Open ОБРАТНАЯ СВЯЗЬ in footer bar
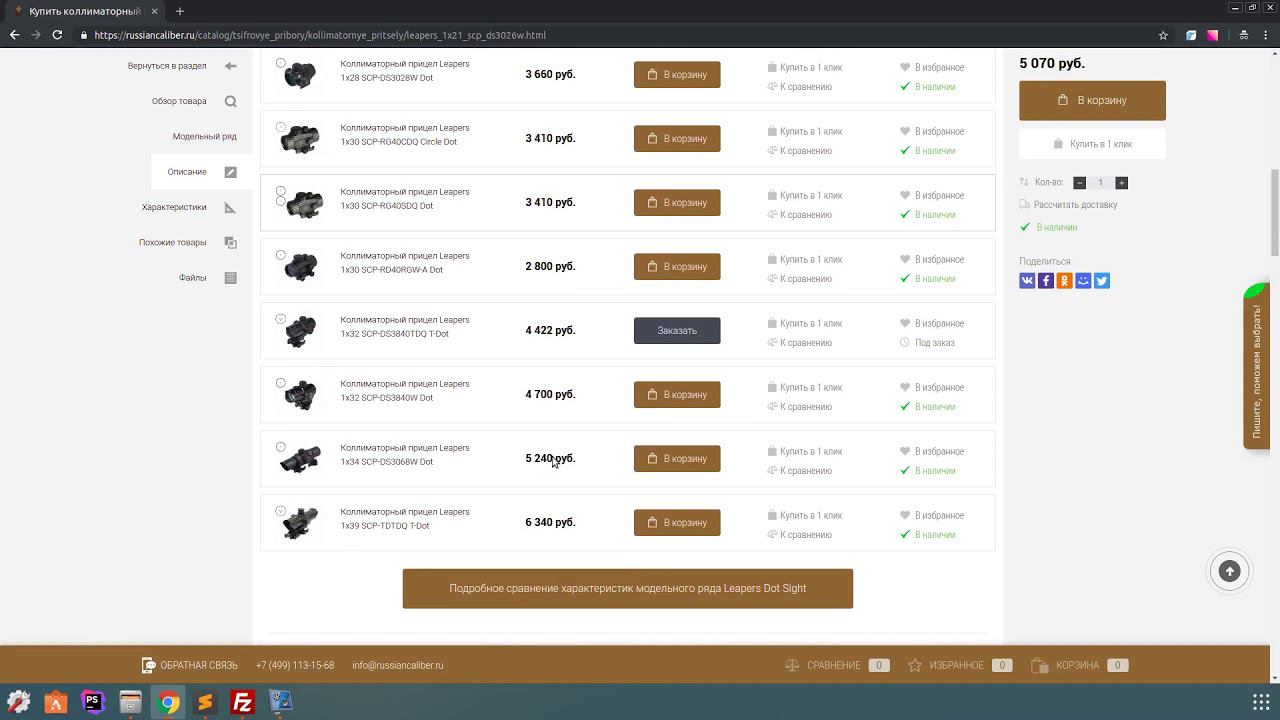Screen dimensions: 1280x720 coord(190,665)
